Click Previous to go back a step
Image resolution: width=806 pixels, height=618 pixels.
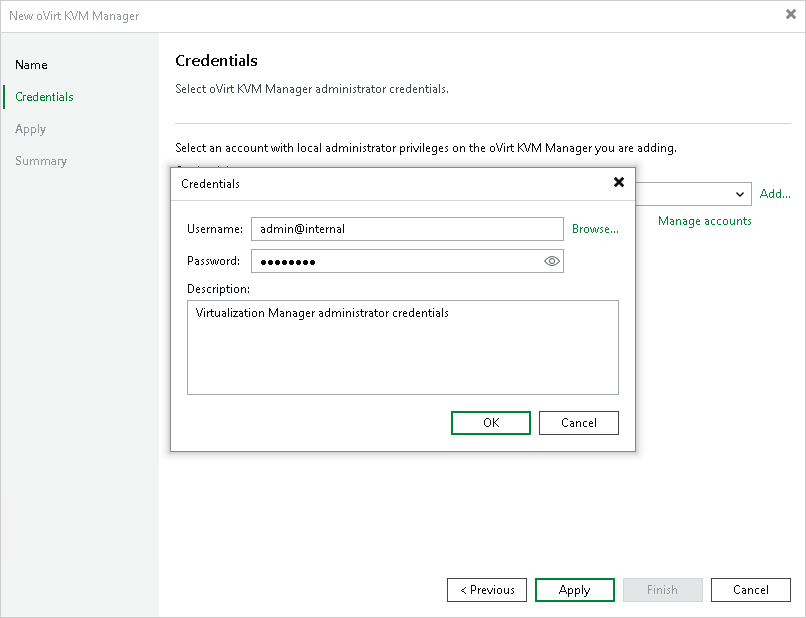pyautogui.click(x=486, y=589)
